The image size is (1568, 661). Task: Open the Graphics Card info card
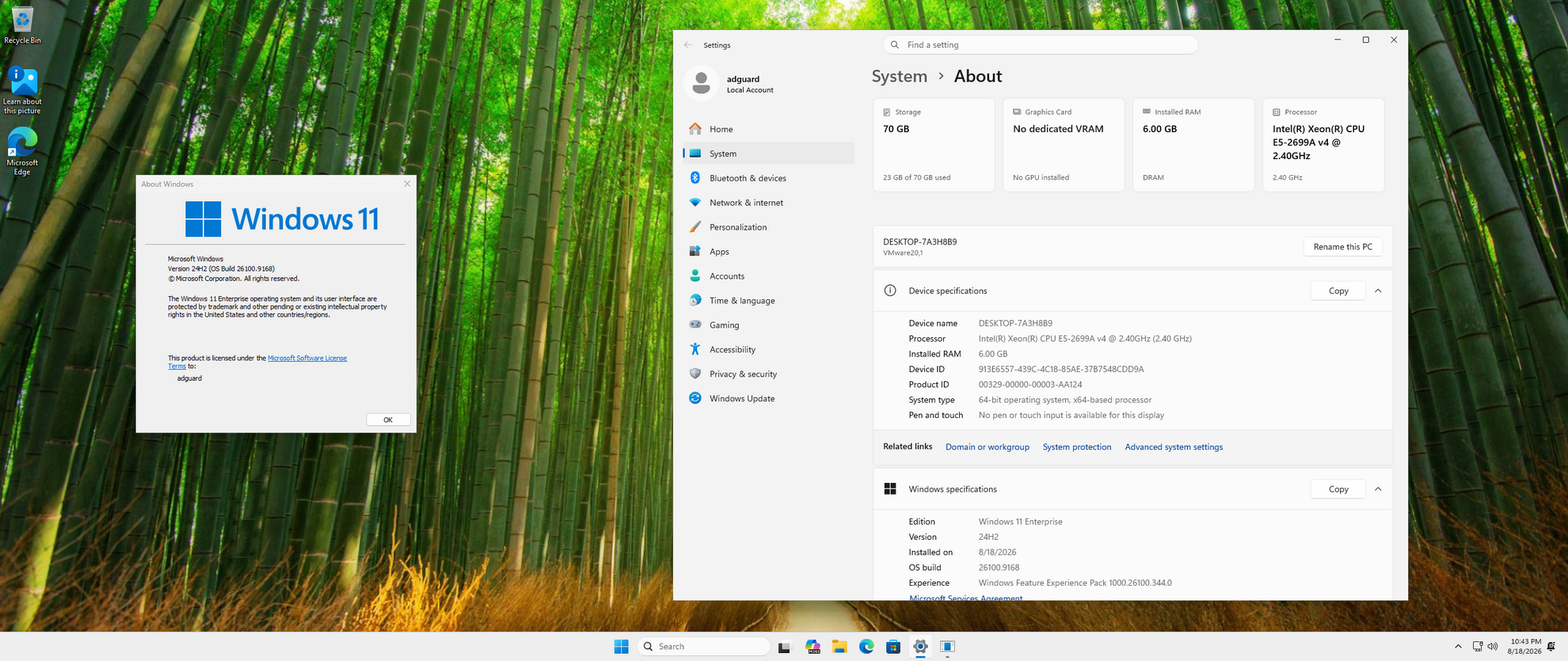point(1064,145)
